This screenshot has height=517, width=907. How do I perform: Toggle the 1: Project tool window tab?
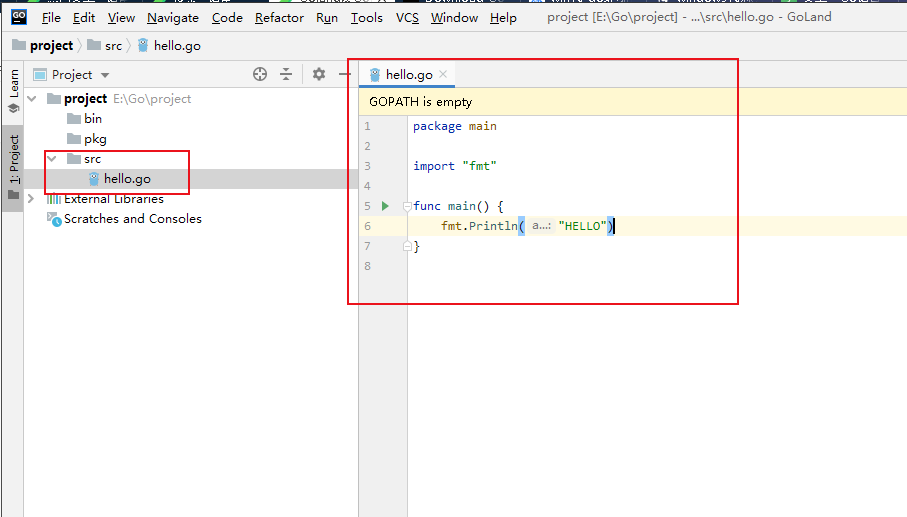coord(13,168)
